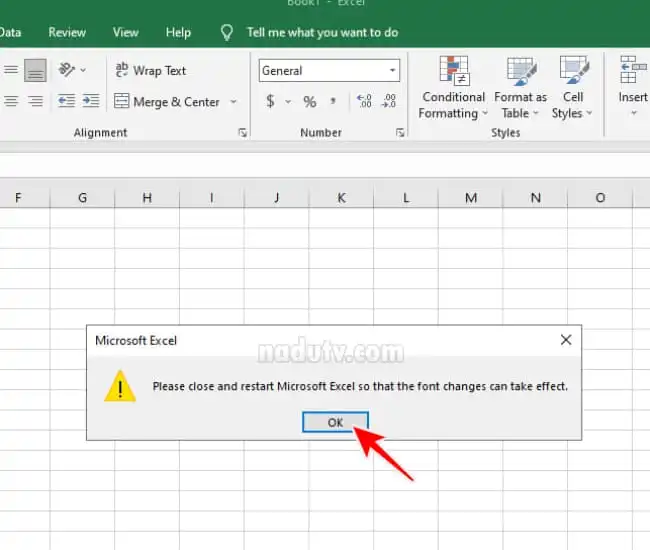
Task: Open Conditional Formatting menu
Action: (x=453, y=88)
